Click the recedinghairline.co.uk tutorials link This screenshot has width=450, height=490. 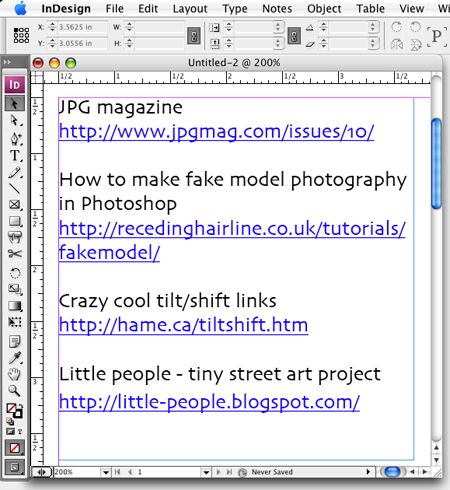(x=232, y=240)
